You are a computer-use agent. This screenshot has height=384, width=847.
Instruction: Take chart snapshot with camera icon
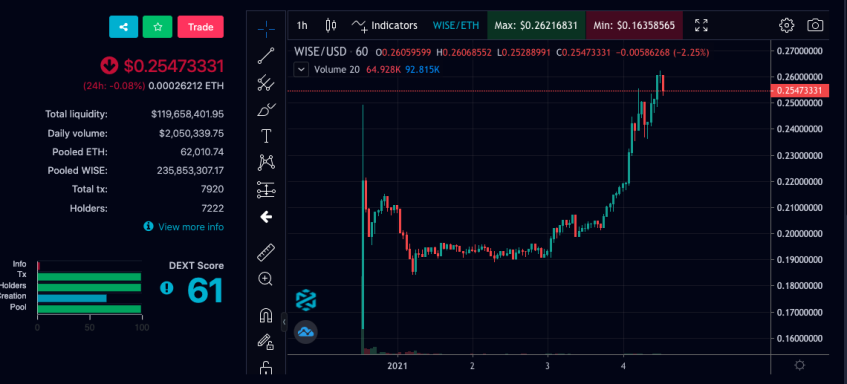815,25
